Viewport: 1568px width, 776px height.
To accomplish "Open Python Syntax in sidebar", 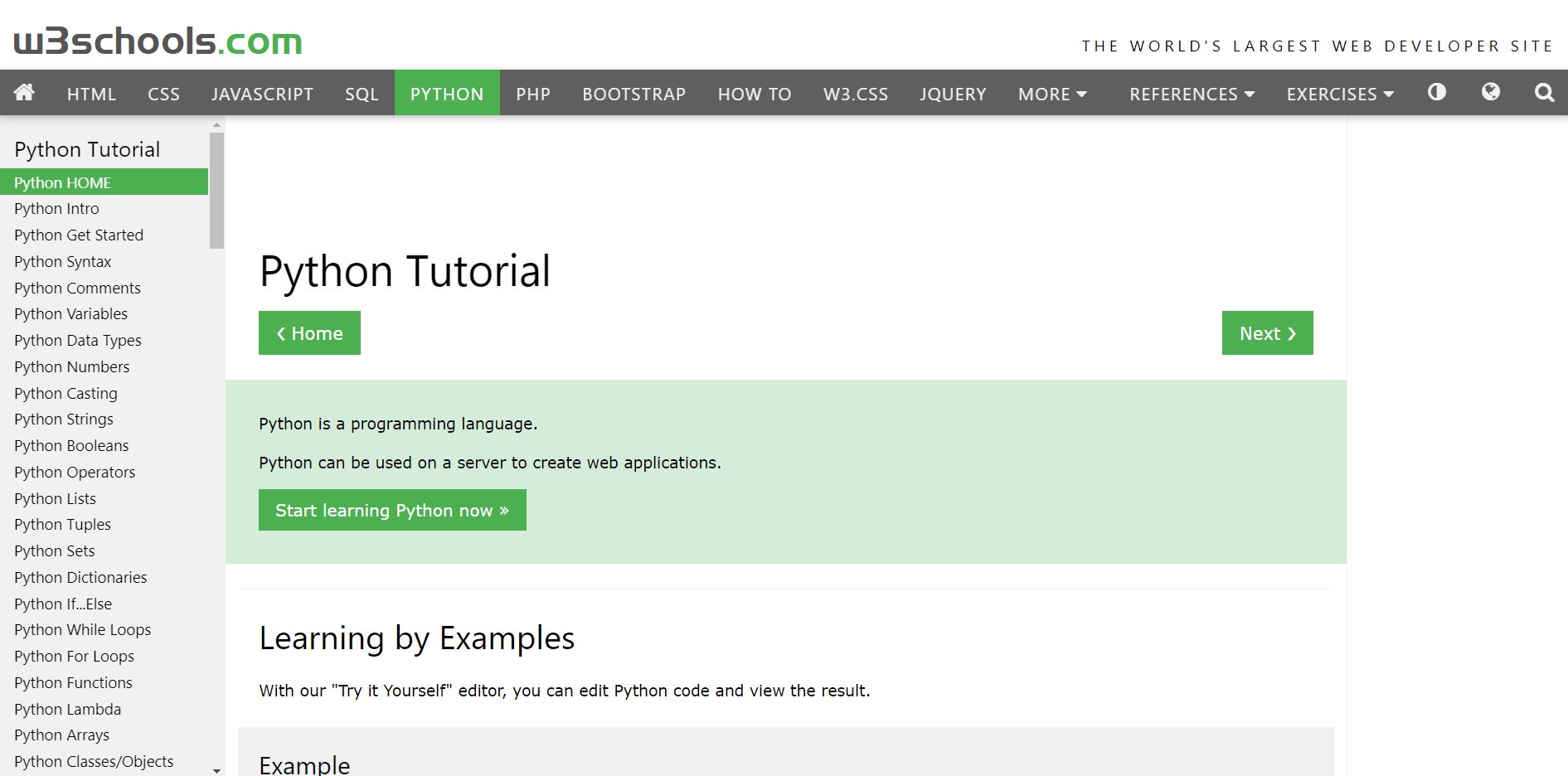I will point(62,261).
